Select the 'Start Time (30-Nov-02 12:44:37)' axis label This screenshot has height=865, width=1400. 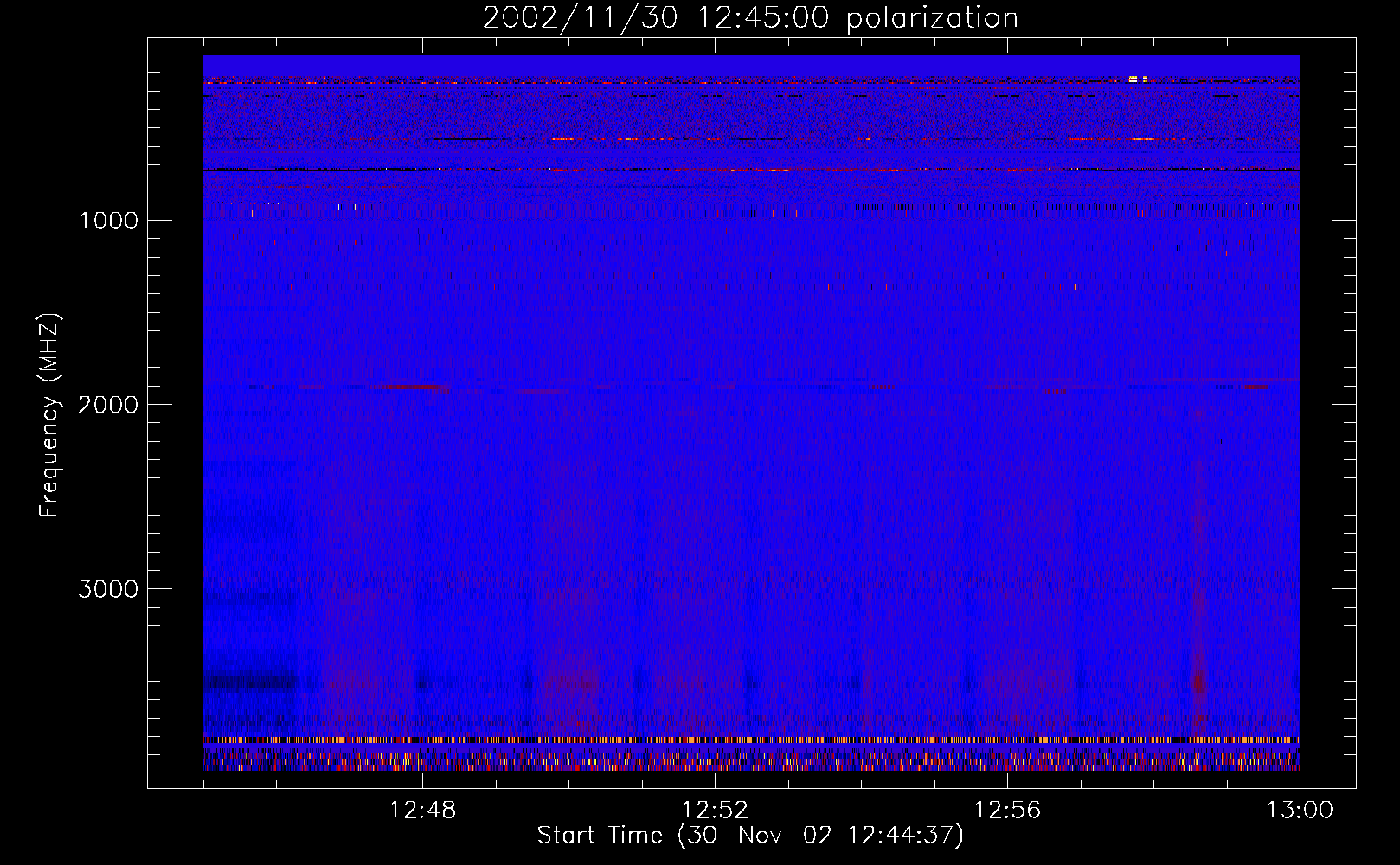click(750, 836)
